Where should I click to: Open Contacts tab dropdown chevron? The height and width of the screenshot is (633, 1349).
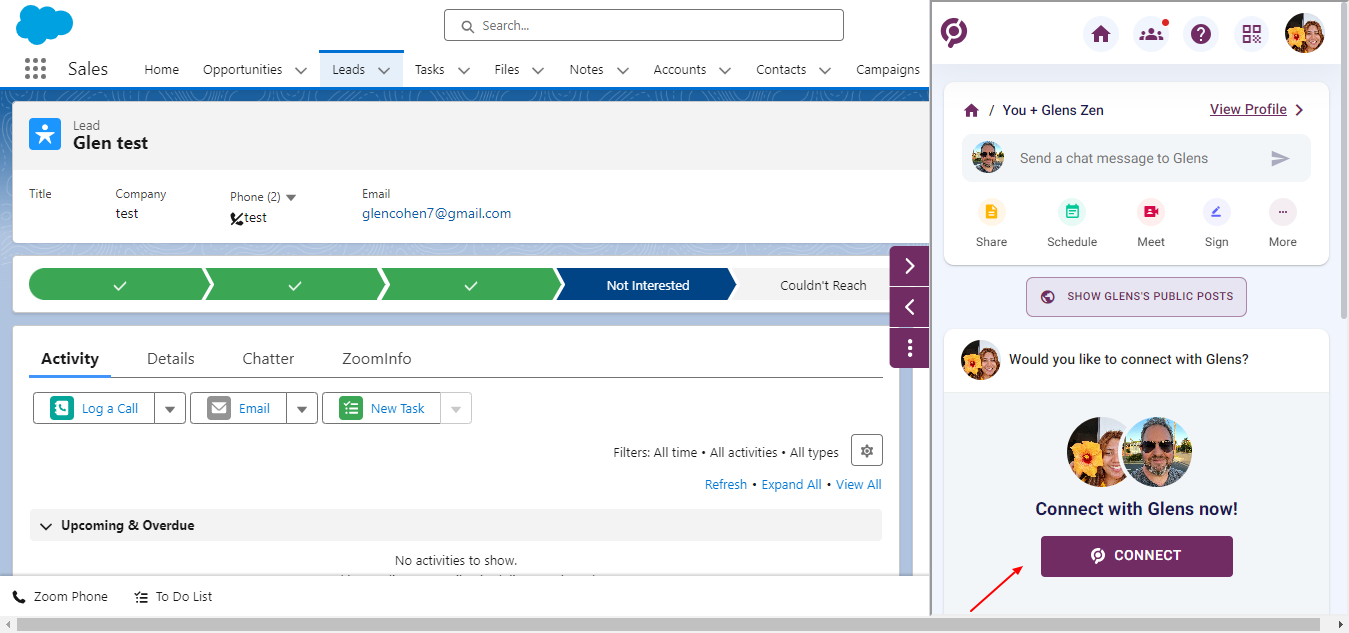tap(825, 70)
